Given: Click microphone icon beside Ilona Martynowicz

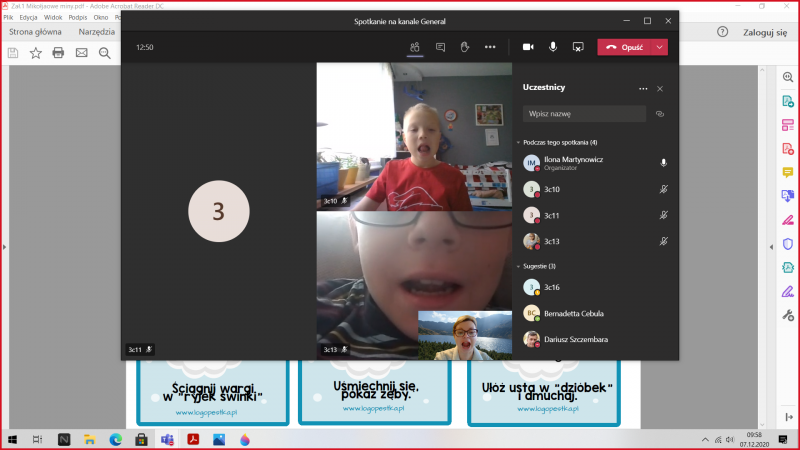Looking at the screenshot, I should tap(663, 163).
